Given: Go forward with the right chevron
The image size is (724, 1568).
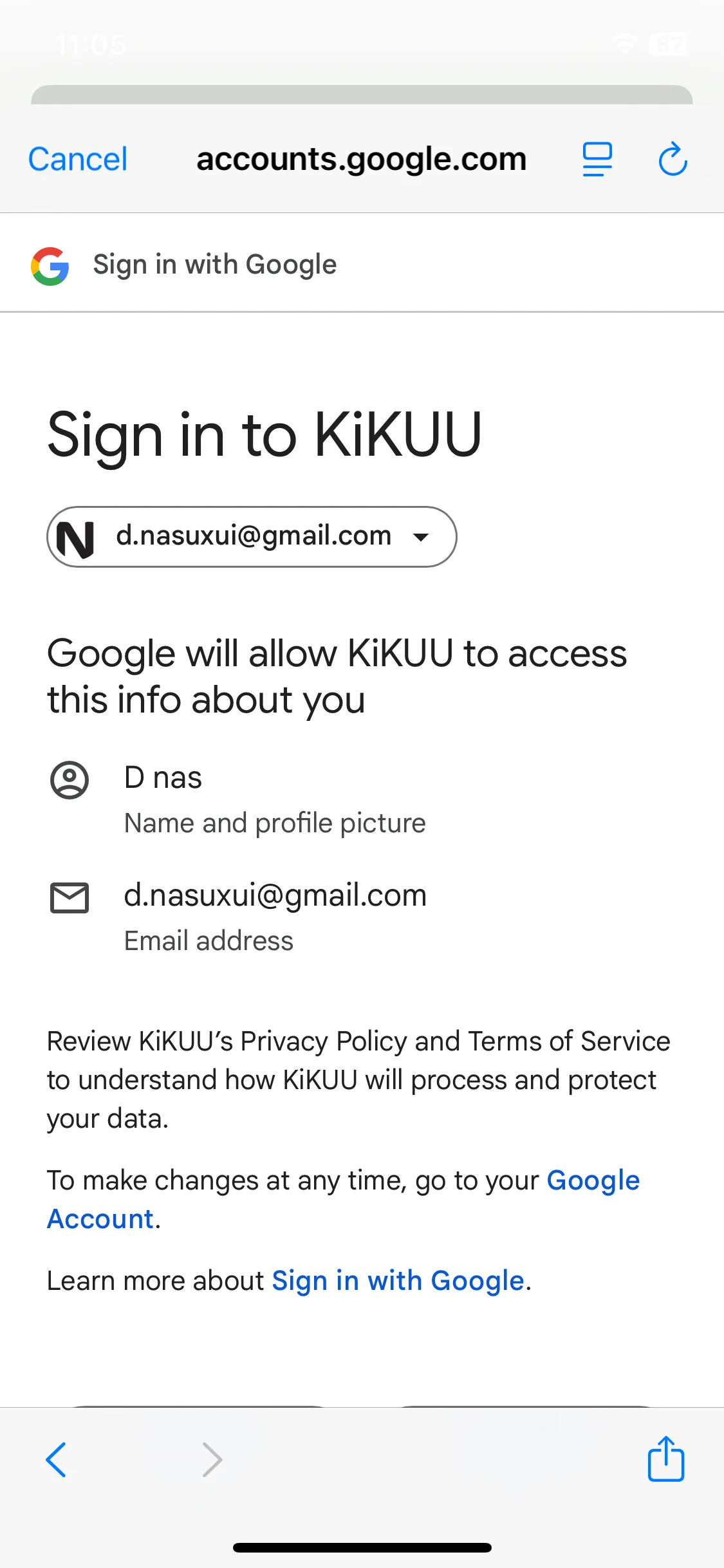Looking at the screenshot, I should (x=212, y=1459).
